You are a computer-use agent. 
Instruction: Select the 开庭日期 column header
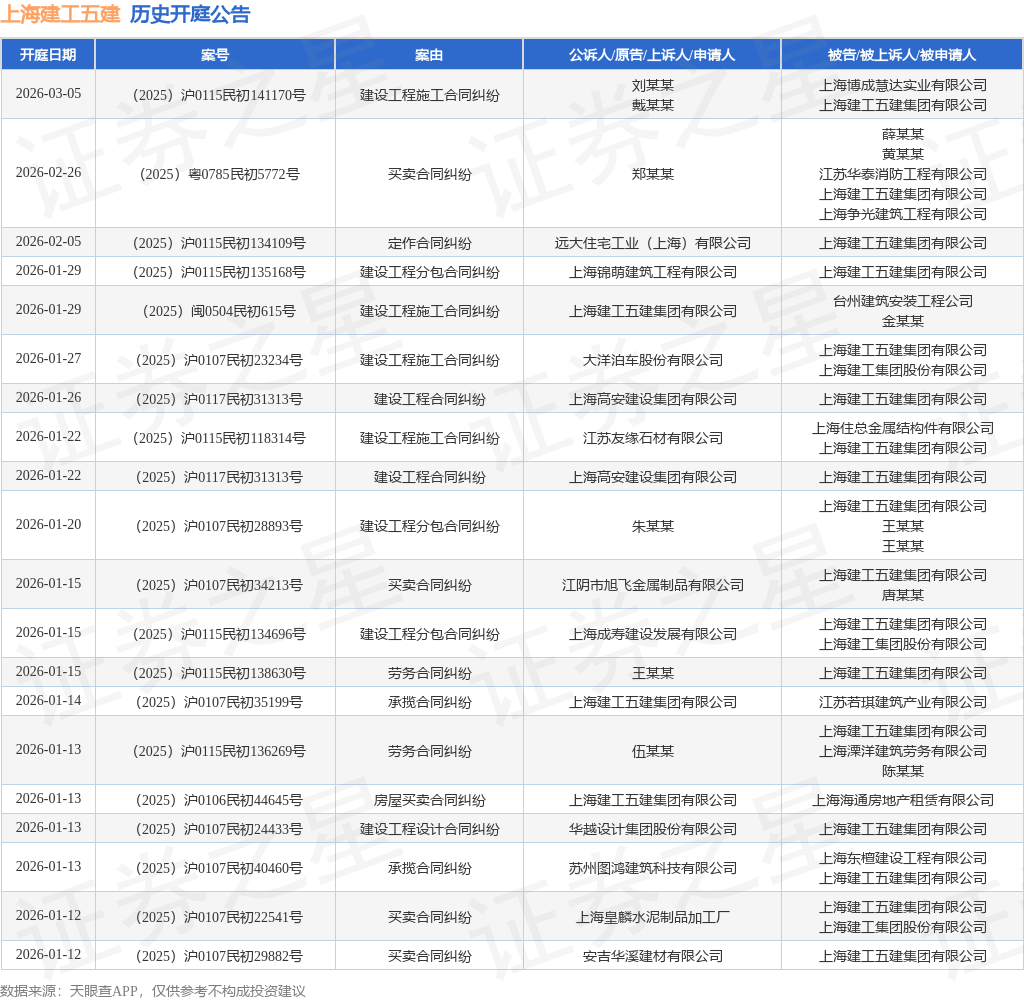(x=48, y=55)
